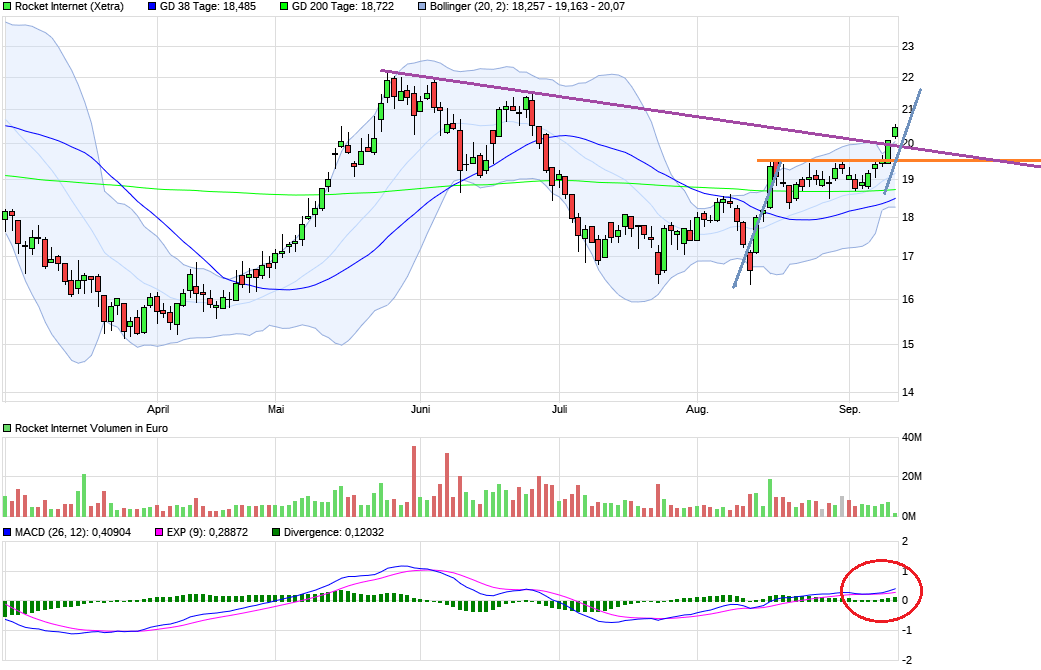Select the April axis label
This screenshot has width=1041, height=670.
tap(157, 409)
